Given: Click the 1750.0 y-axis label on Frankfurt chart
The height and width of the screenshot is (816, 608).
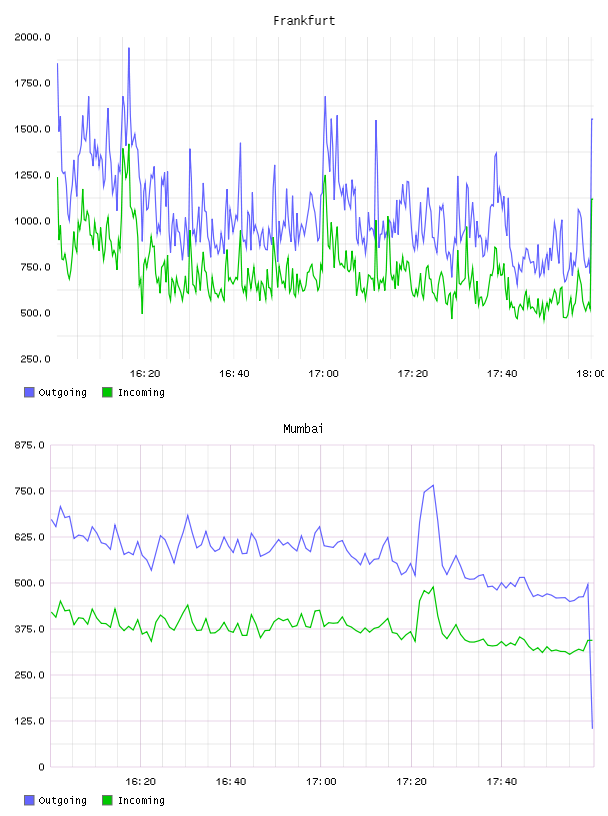Looking at the screenshot, I should [32, 83].
